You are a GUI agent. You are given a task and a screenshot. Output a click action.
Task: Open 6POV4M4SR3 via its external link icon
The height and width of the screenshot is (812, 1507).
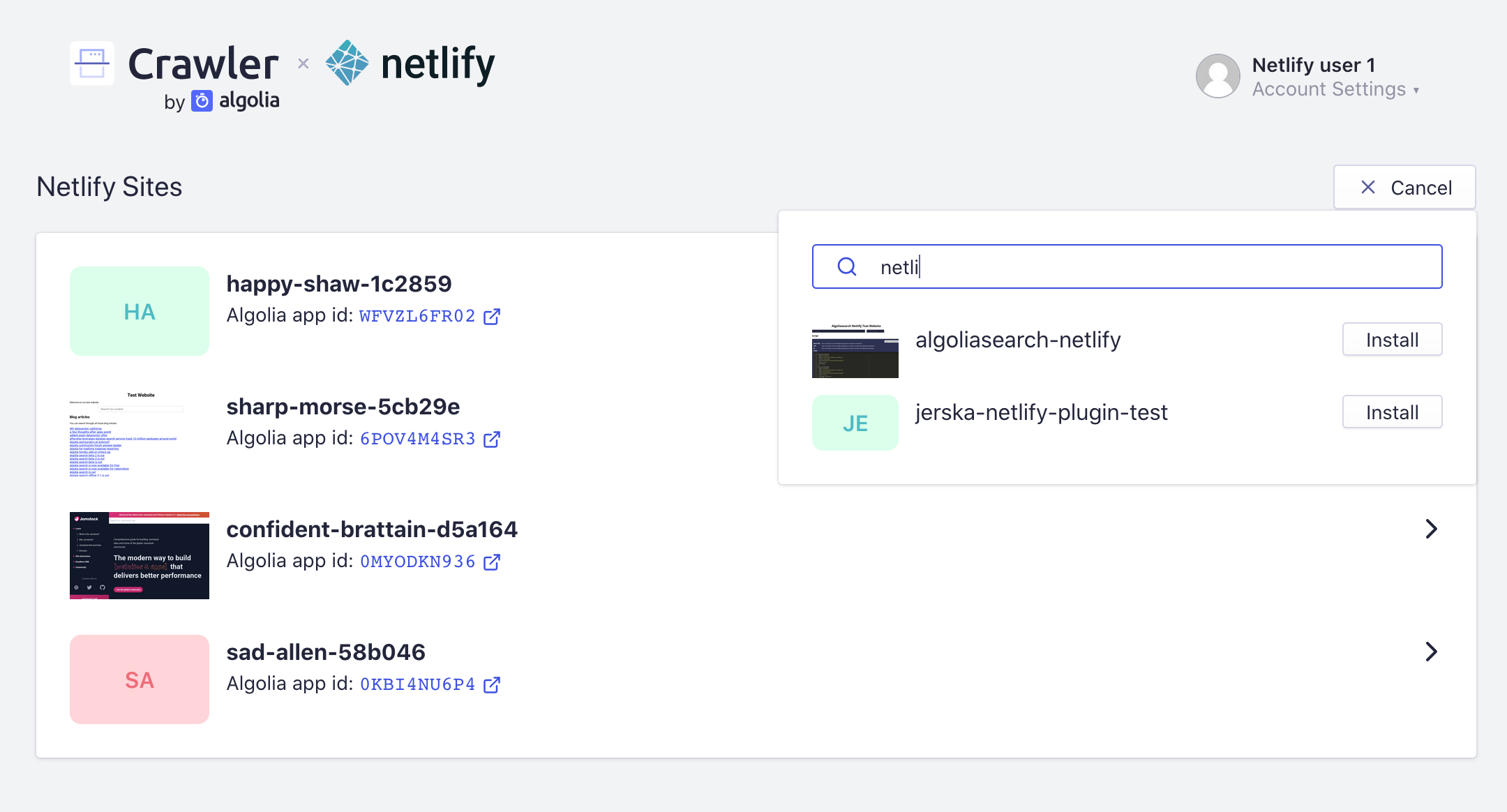point(493,439)
